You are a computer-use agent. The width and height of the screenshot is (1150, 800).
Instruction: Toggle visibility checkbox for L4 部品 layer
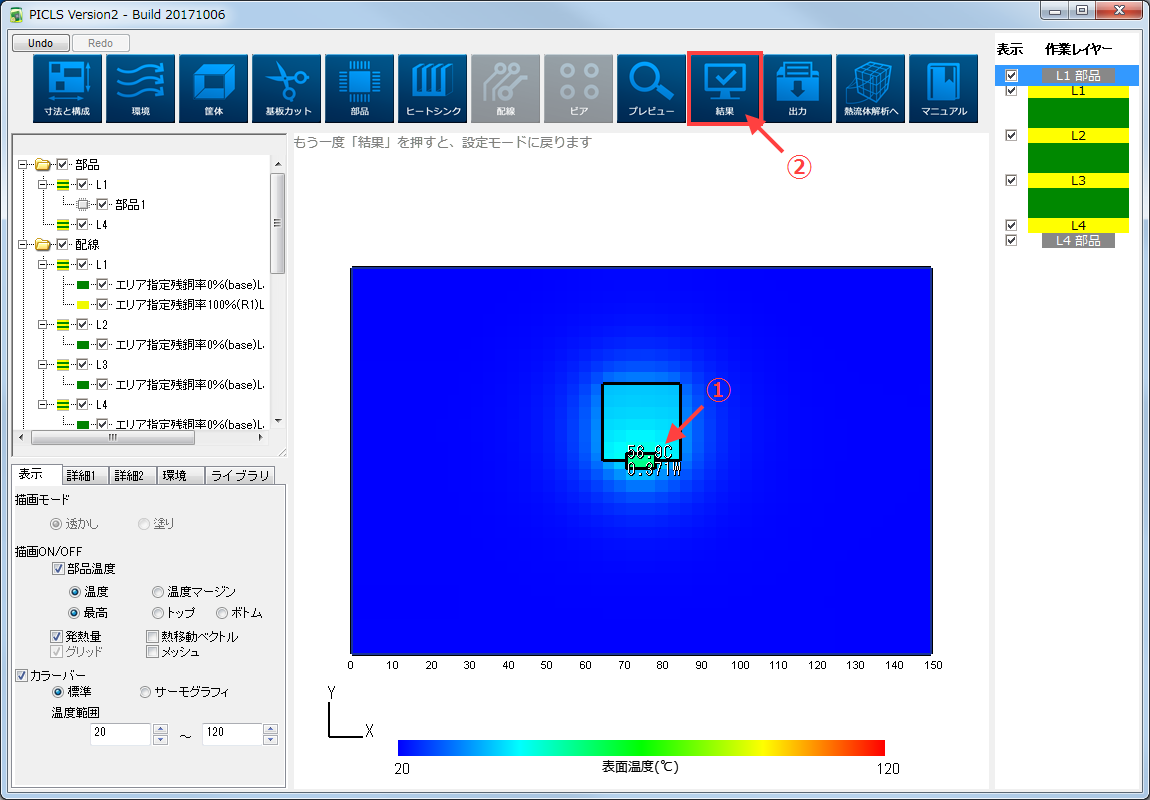(x=1011, y=241)
